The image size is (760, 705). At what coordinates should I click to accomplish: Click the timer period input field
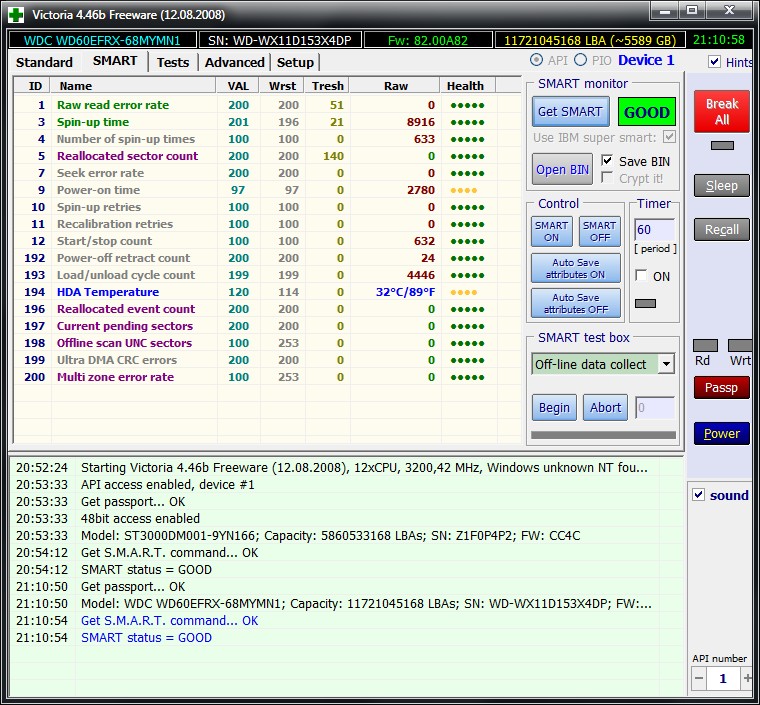coord(653,230)
